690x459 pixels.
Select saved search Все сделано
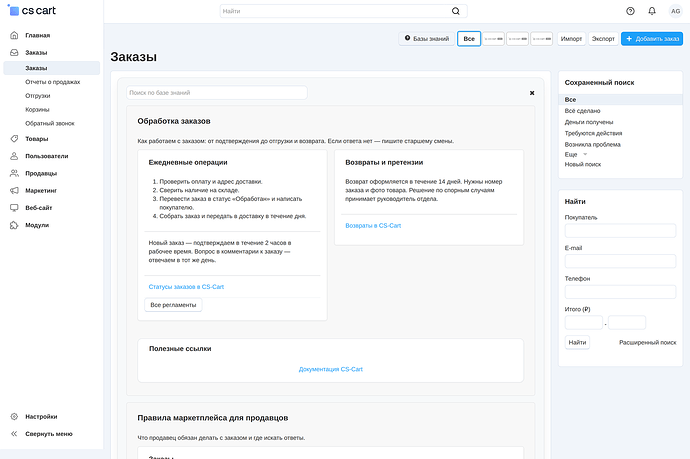582,111
